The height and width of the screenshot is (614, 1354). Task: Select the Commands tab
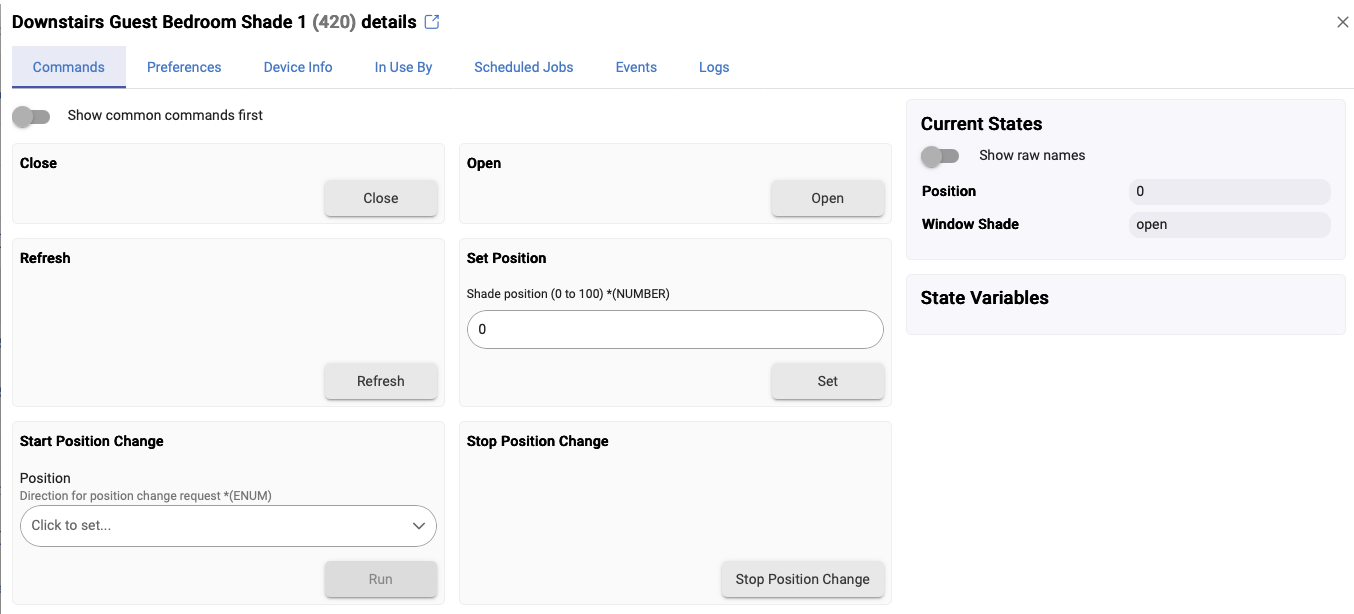click(x=69, y=67)
